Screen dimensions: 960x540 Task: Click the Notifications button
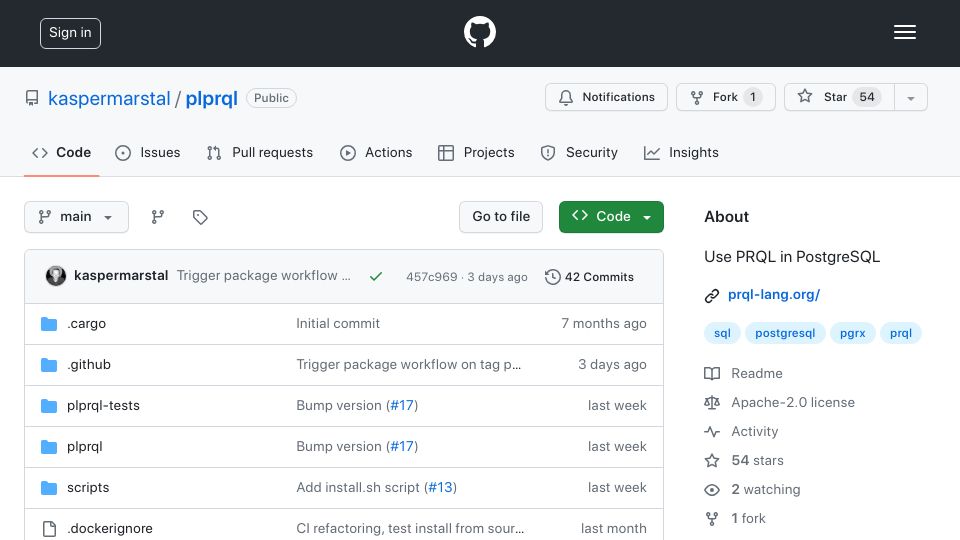point(606,97)
